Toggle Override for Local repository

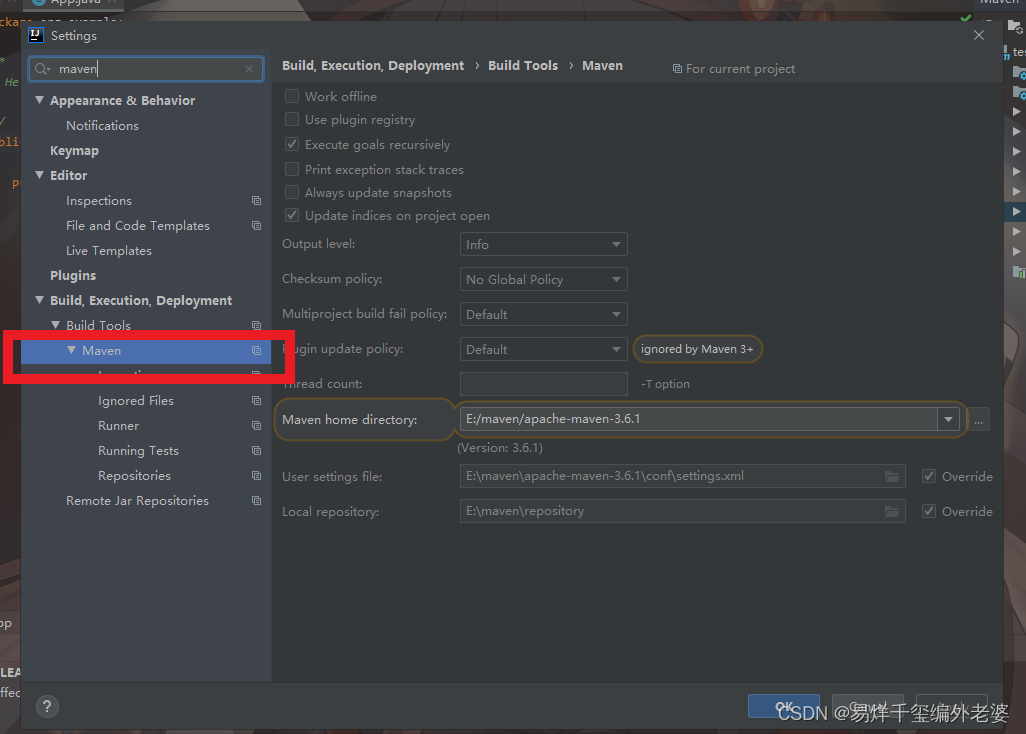click(929, 511)
